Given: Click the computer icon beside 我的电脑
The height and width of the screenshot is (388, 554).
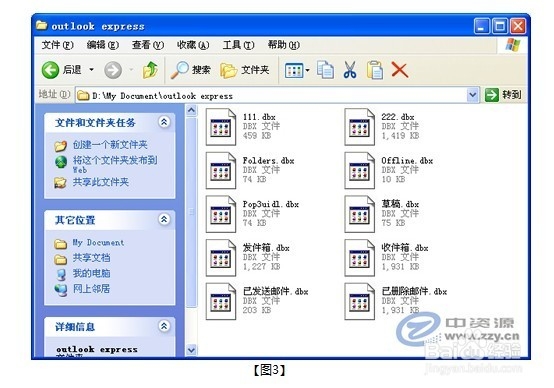Looking at the screenshot, I should point(61,274).
